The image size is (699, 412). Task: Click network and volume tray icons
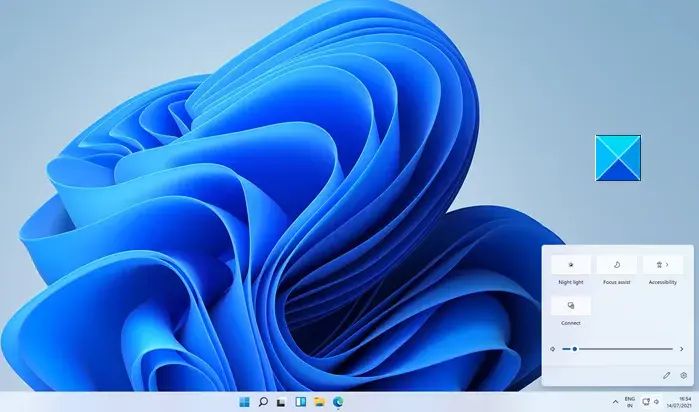[x=652, y=402]
